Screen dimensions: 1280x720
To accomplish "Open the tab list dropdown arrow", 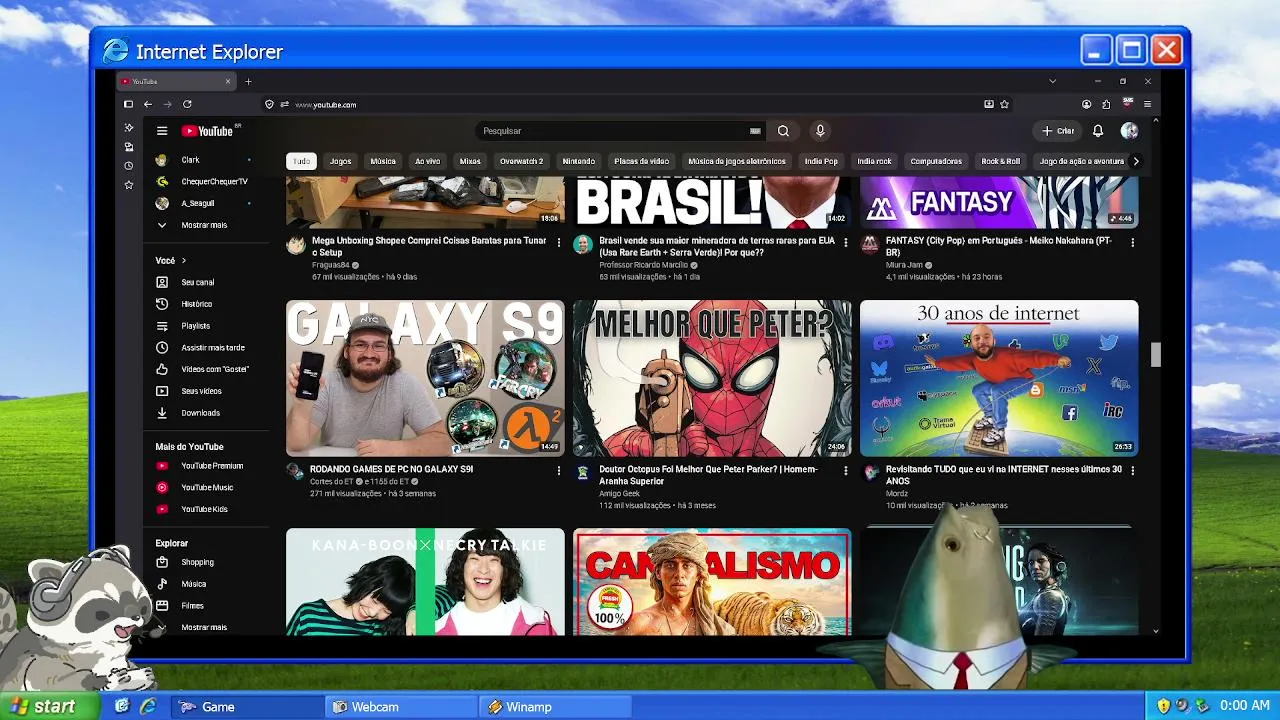I will (x=1052, y=81).
